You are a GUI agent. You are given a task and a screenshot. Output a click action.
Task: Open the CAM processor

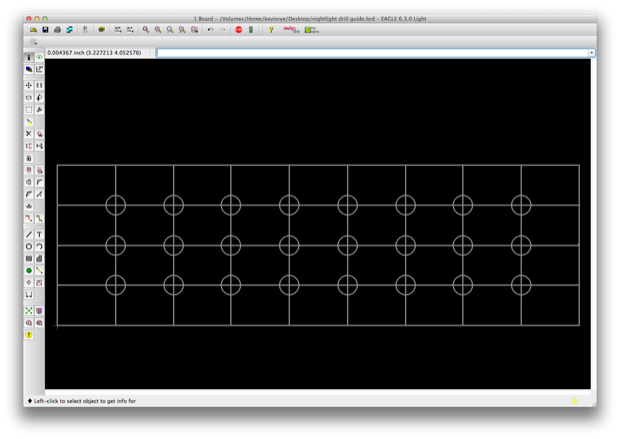70,30
